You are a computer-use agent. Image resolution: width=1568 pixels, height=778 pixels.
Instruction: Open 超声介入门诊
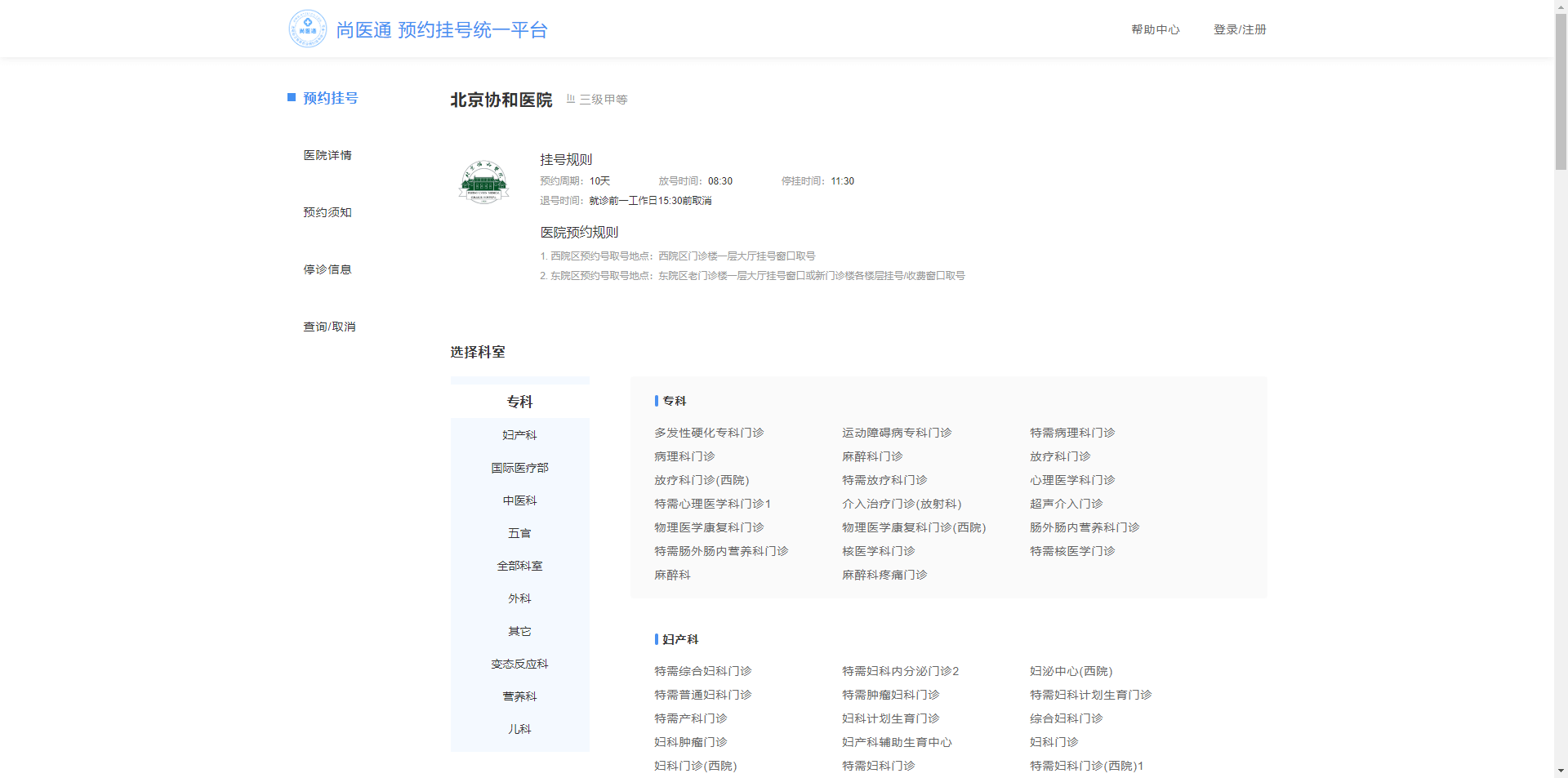click(x=1067, y=504)
